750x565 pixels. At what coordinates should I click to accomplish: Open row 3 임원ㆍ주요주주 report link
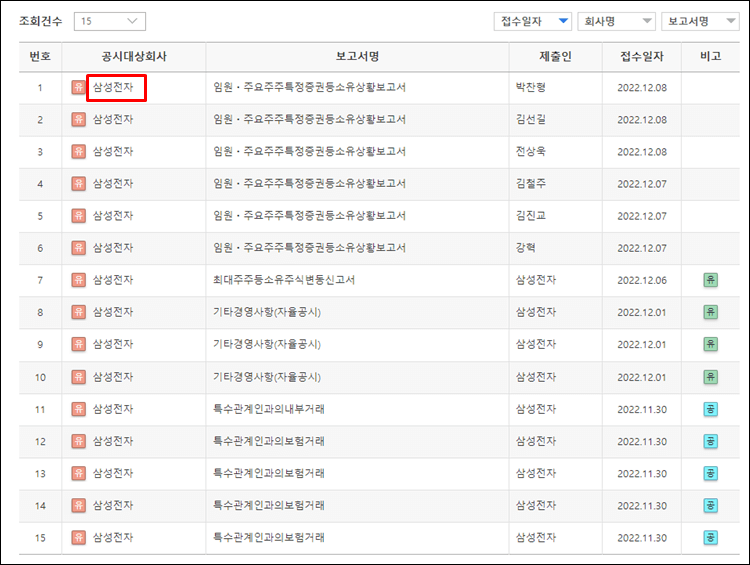point(309,151)
